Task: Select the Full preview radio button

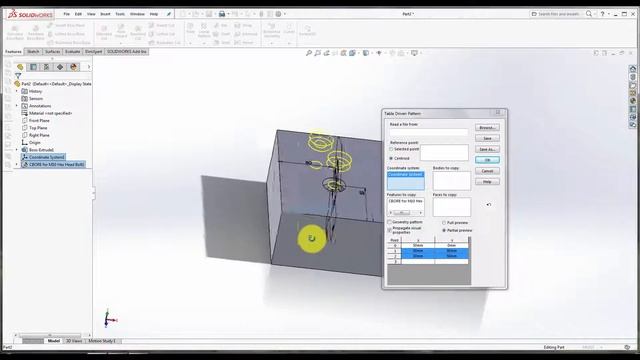Action: (x=444, y=223)
